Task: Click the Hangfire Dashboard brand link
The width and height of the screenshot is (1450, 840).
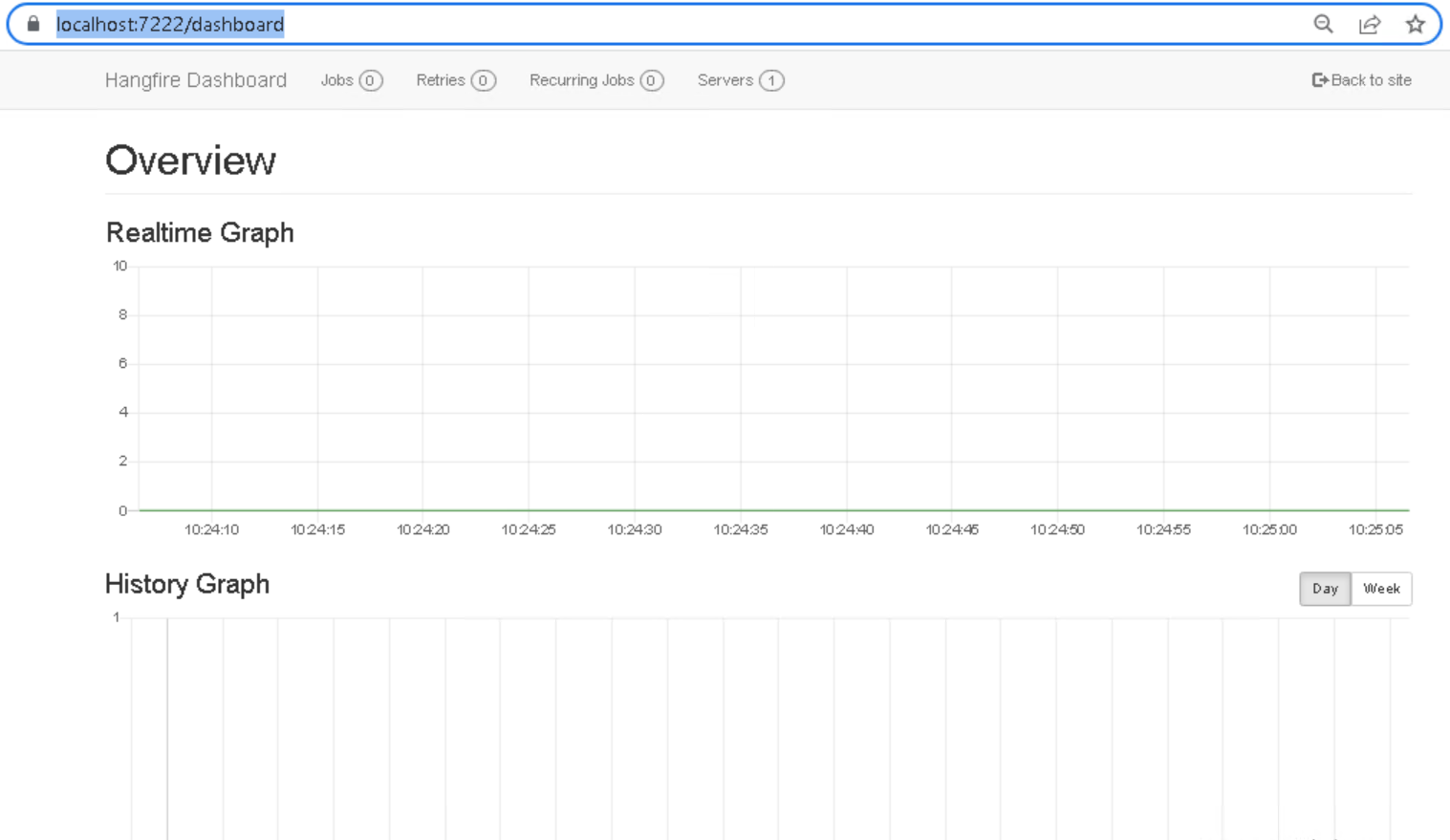Action: [196, 80]
